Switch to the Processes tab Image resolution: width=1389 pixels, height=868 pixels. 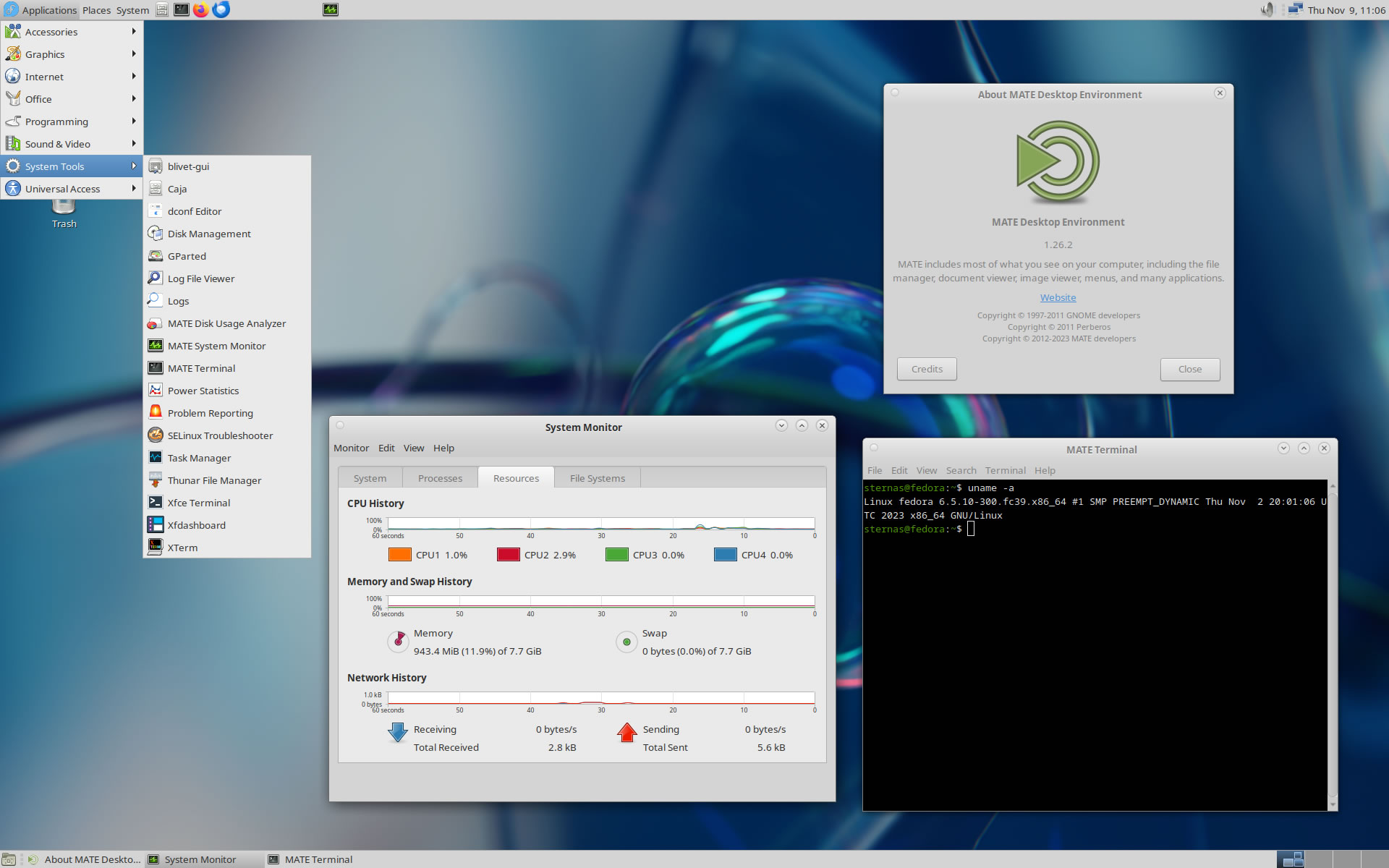[x=440, y=478]
